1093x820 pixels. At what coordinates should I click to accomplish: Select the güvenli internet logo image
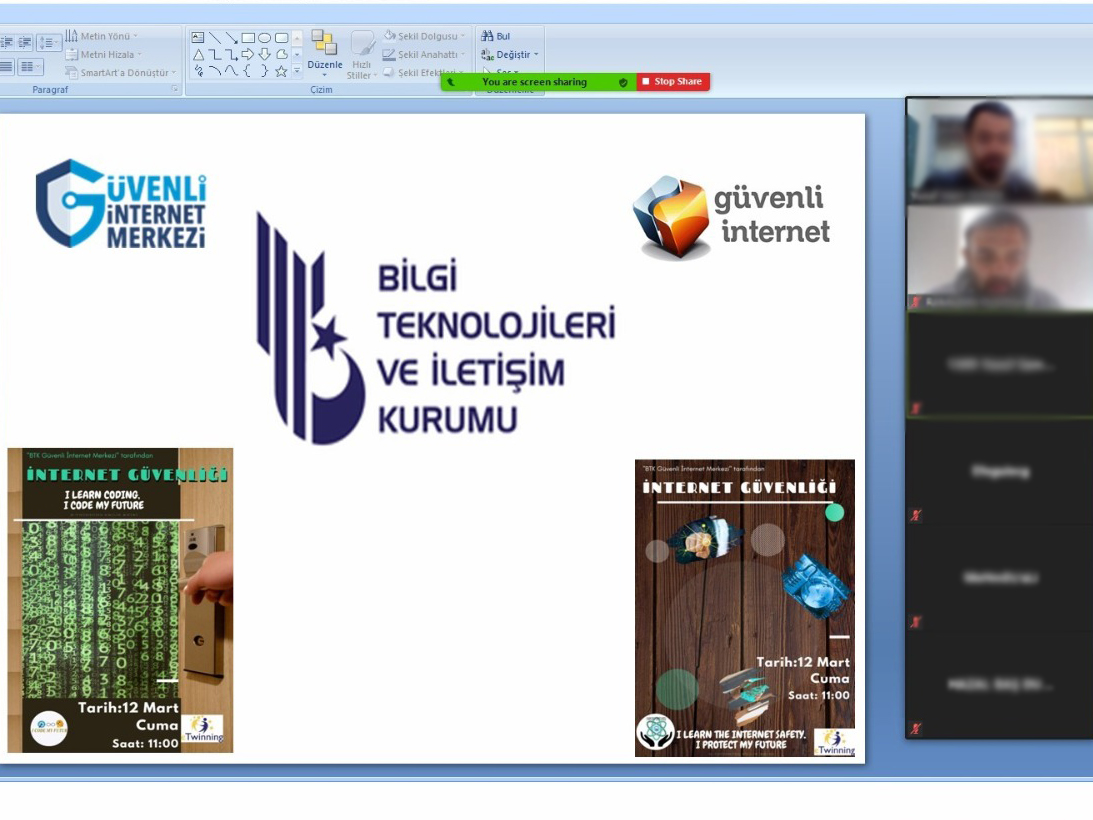pos(731,218)
